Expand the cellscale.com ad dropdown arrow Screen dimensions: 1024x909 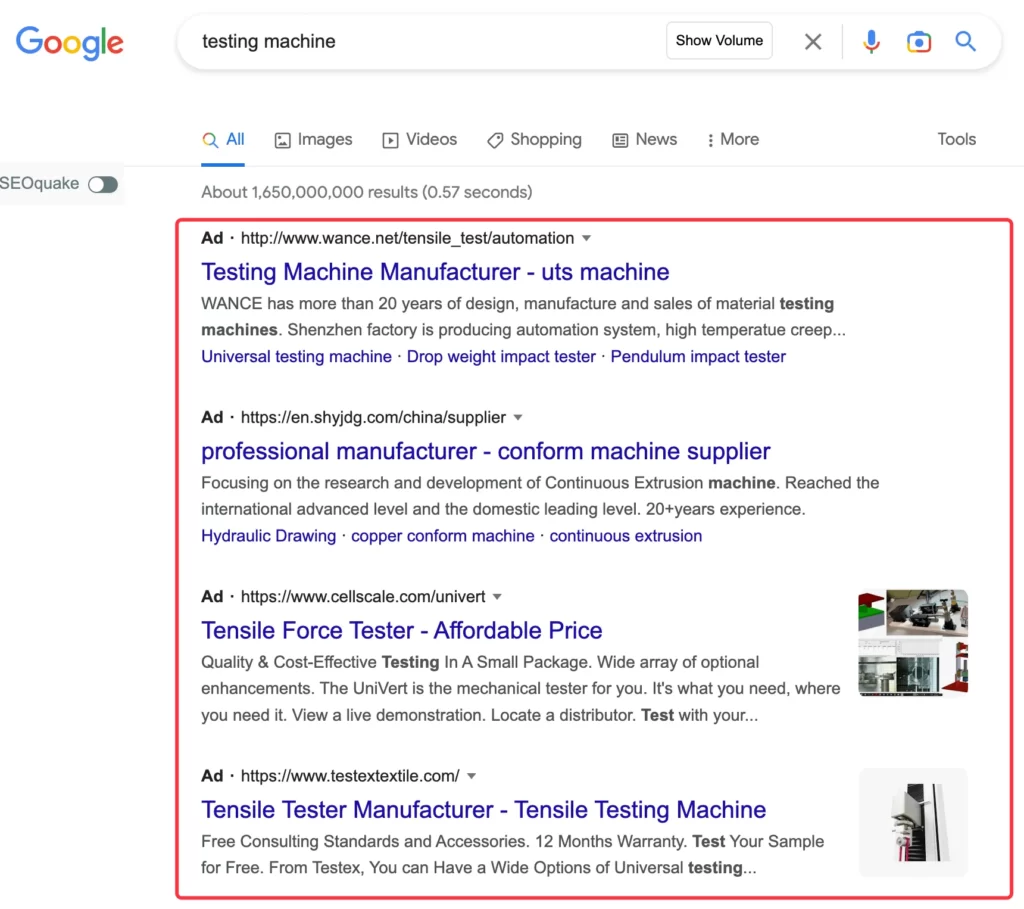[x=497, y=597]
